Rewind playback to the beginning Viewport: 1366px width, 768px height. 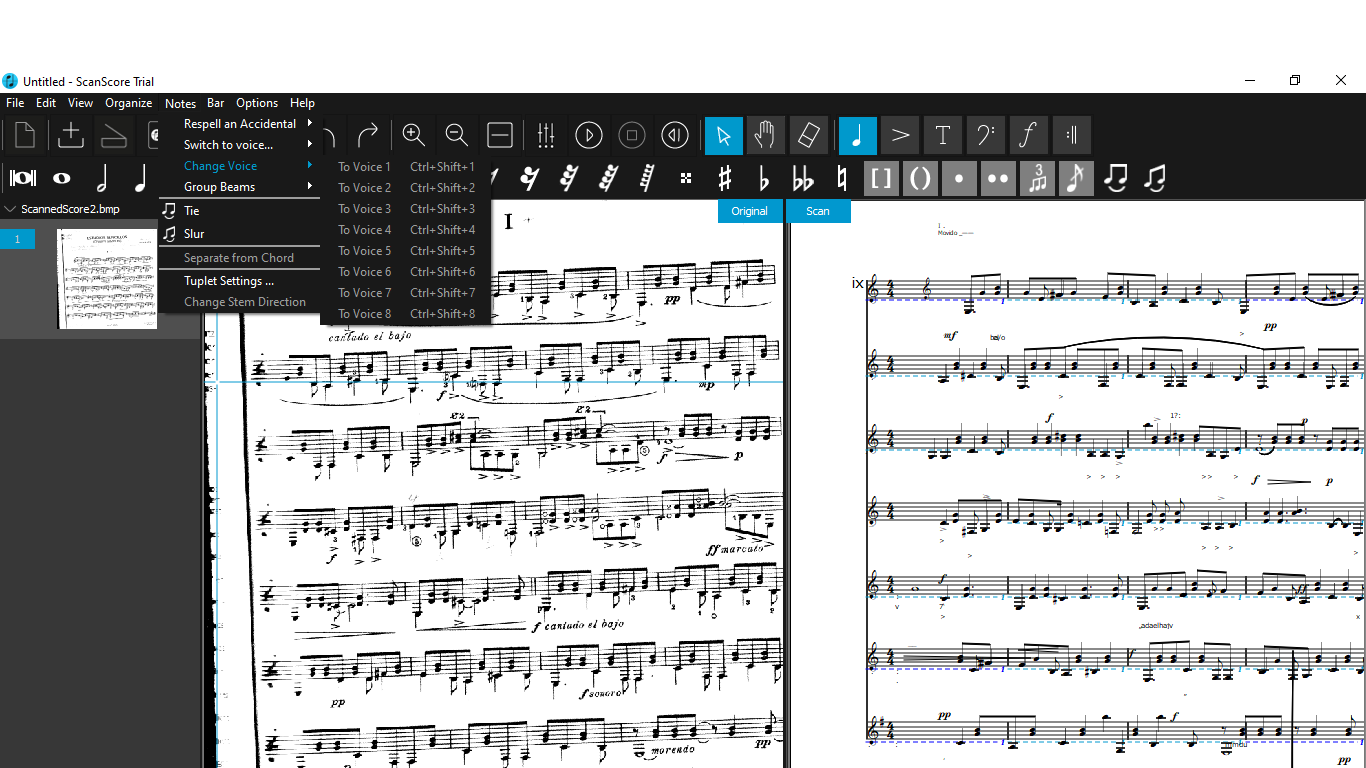(x=675, y=135)
